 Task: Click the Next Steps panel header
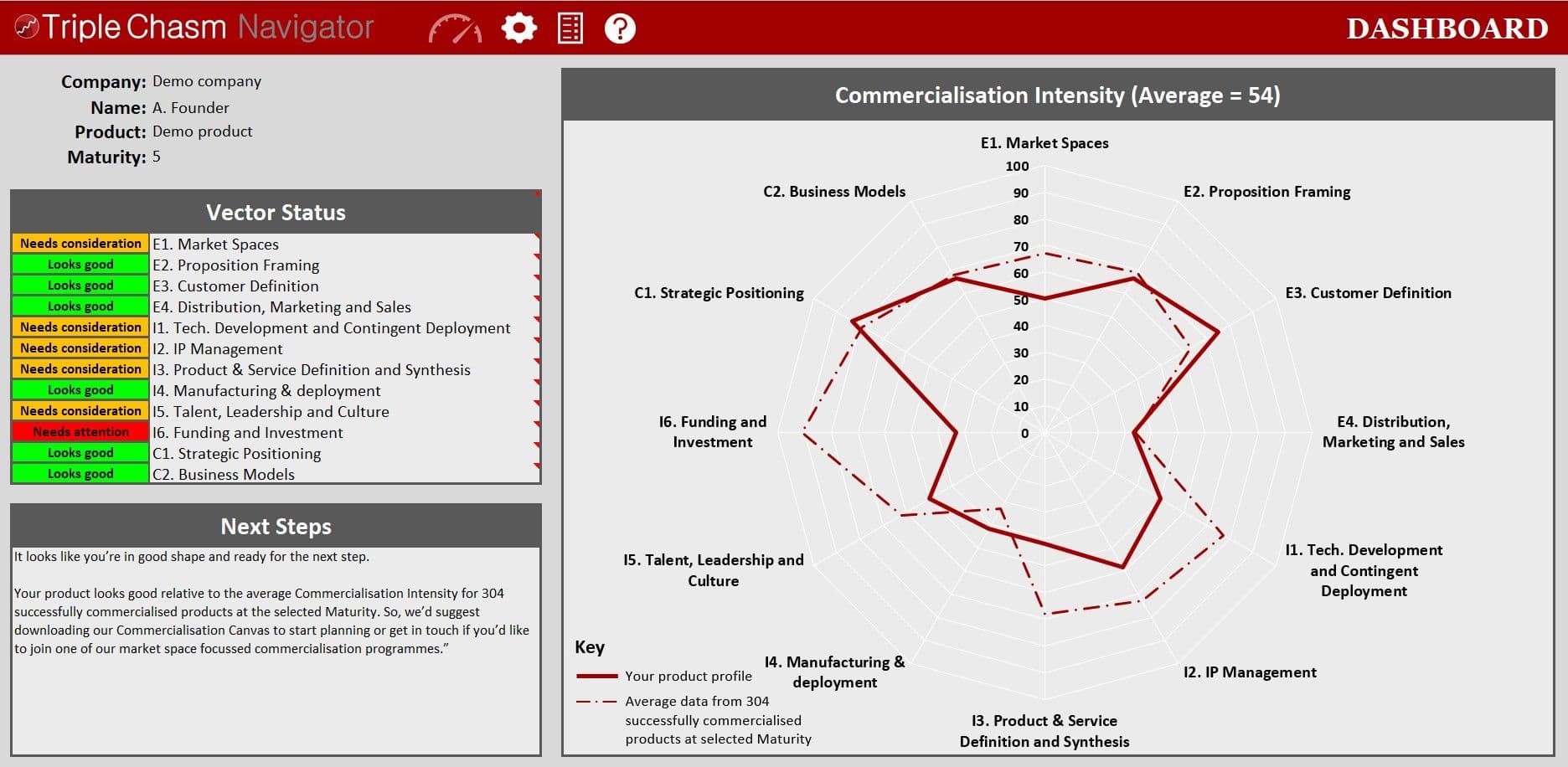point(276,527)
